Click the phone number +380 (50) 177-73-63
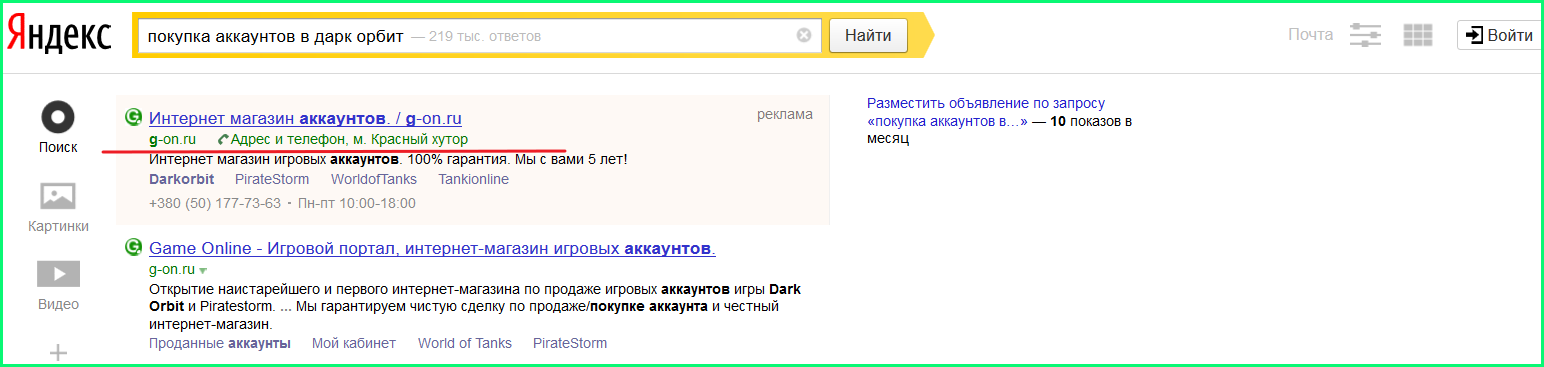Screen dimensions: 1544x367 215,203
